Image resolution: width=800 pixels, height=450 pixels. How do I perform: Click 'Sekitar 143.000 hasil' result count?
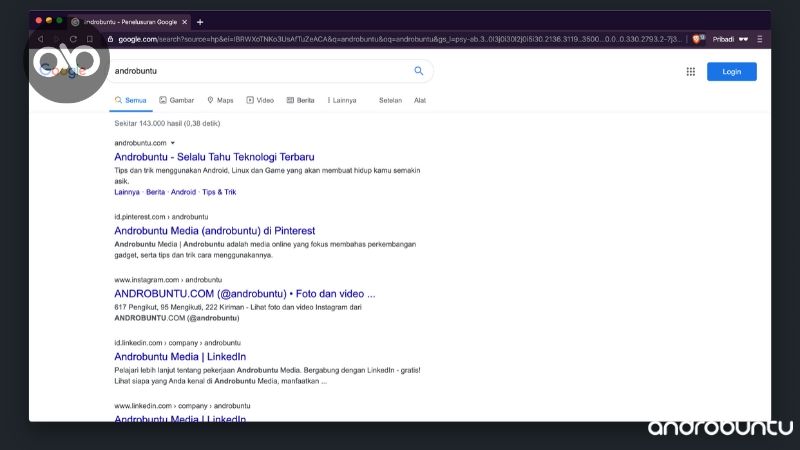167,123
